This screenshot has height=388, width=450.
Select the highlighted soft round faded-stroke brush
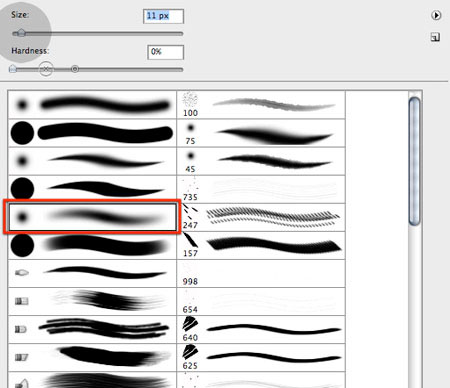pyautogui.click(x=92, y=217)
